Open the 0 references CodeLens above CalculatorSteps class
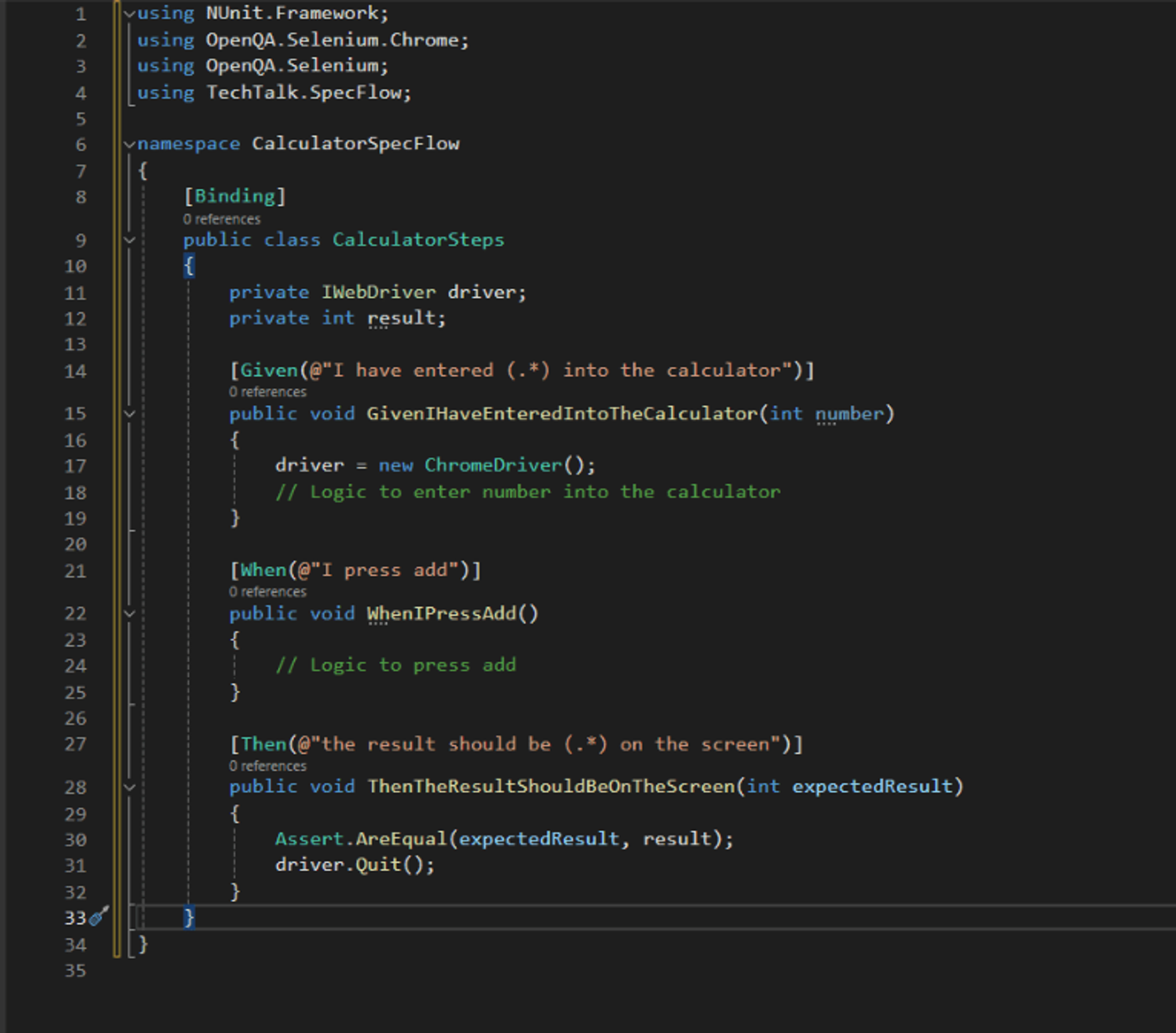 (x=222, y=219)
